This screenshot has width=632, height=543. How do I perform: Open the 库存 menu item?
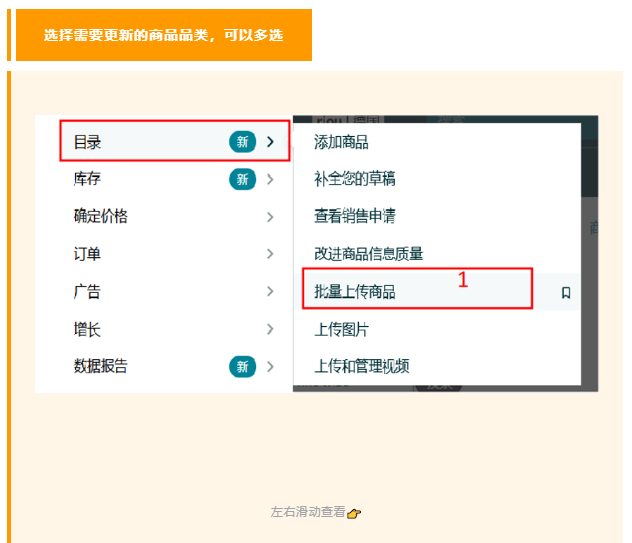coord(88,180)
